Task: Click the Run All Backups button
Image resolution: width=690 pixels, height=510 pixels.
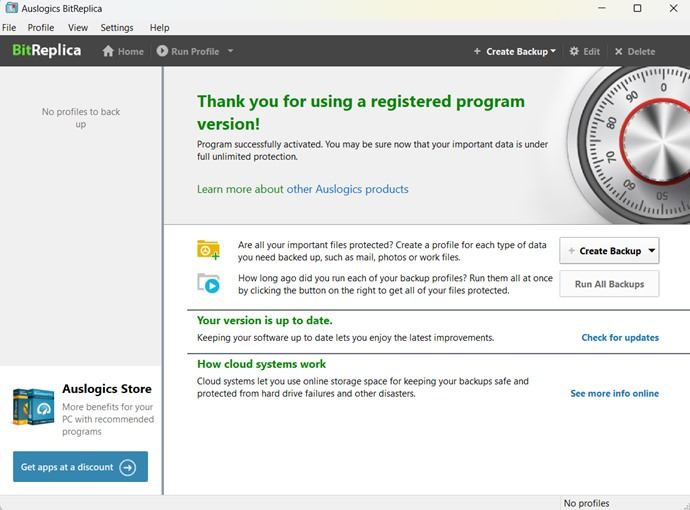Action: 609,284
